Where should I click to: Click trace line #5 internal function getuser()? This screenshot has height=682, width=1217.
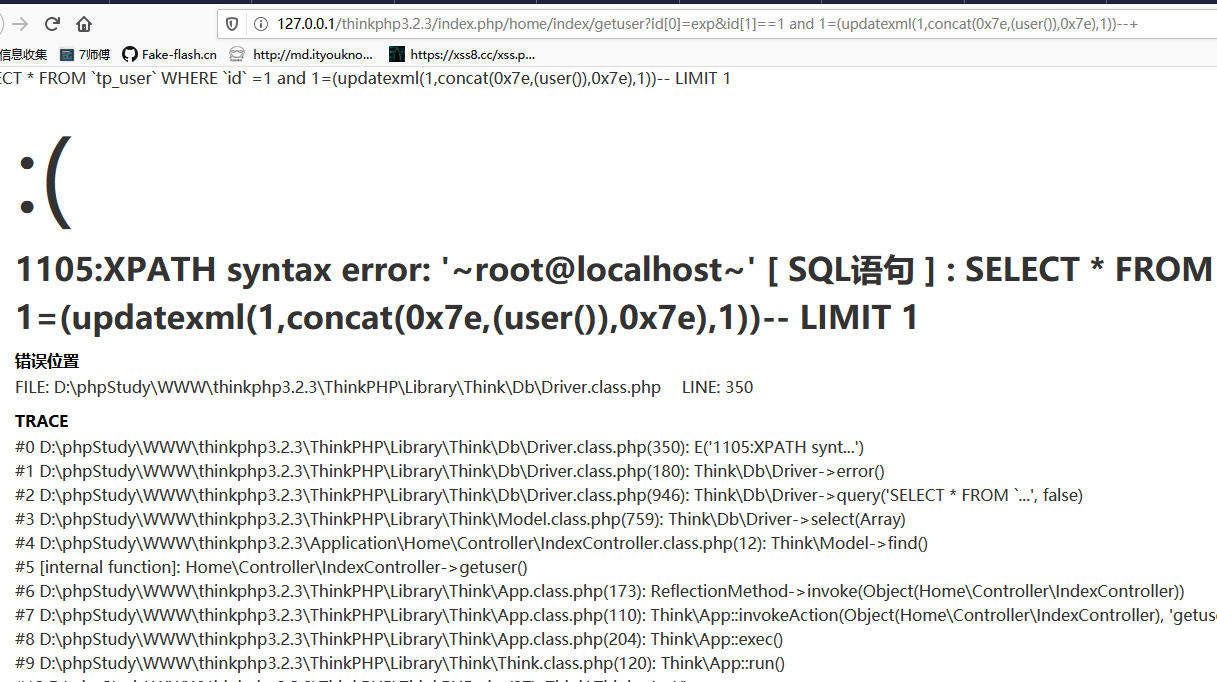pos(271,567)
